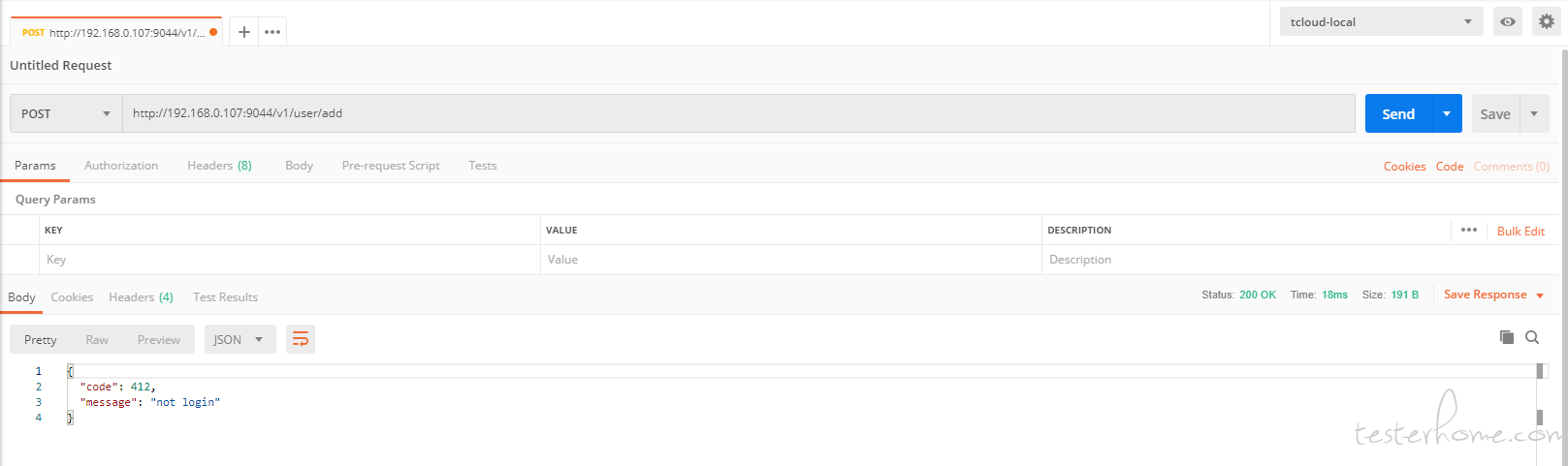Copy response body to clipboard
The image size is (1568, 466).
1506,337
